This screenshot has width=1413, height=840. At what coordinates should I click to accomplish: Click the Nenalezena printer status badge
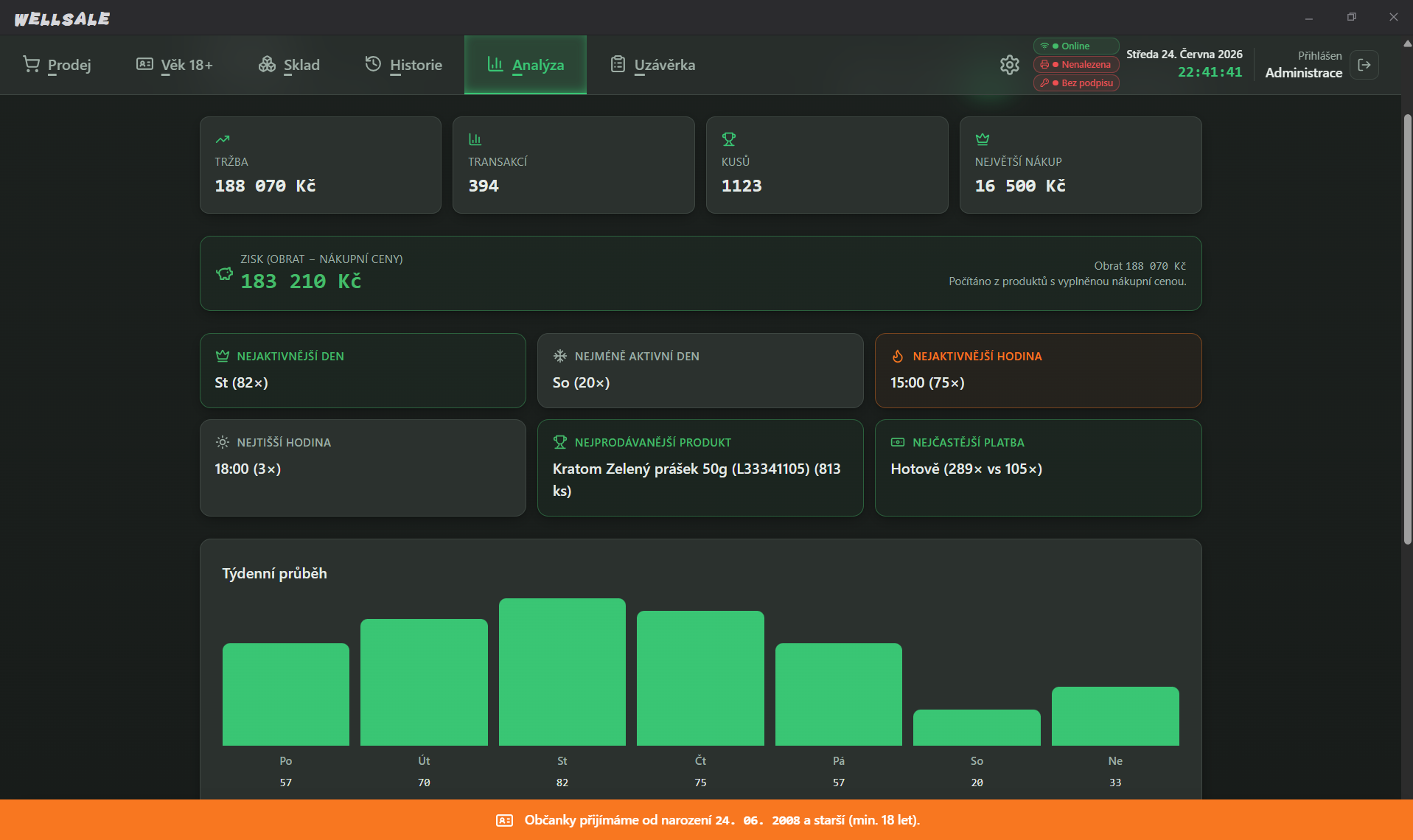click(1076, 64)
